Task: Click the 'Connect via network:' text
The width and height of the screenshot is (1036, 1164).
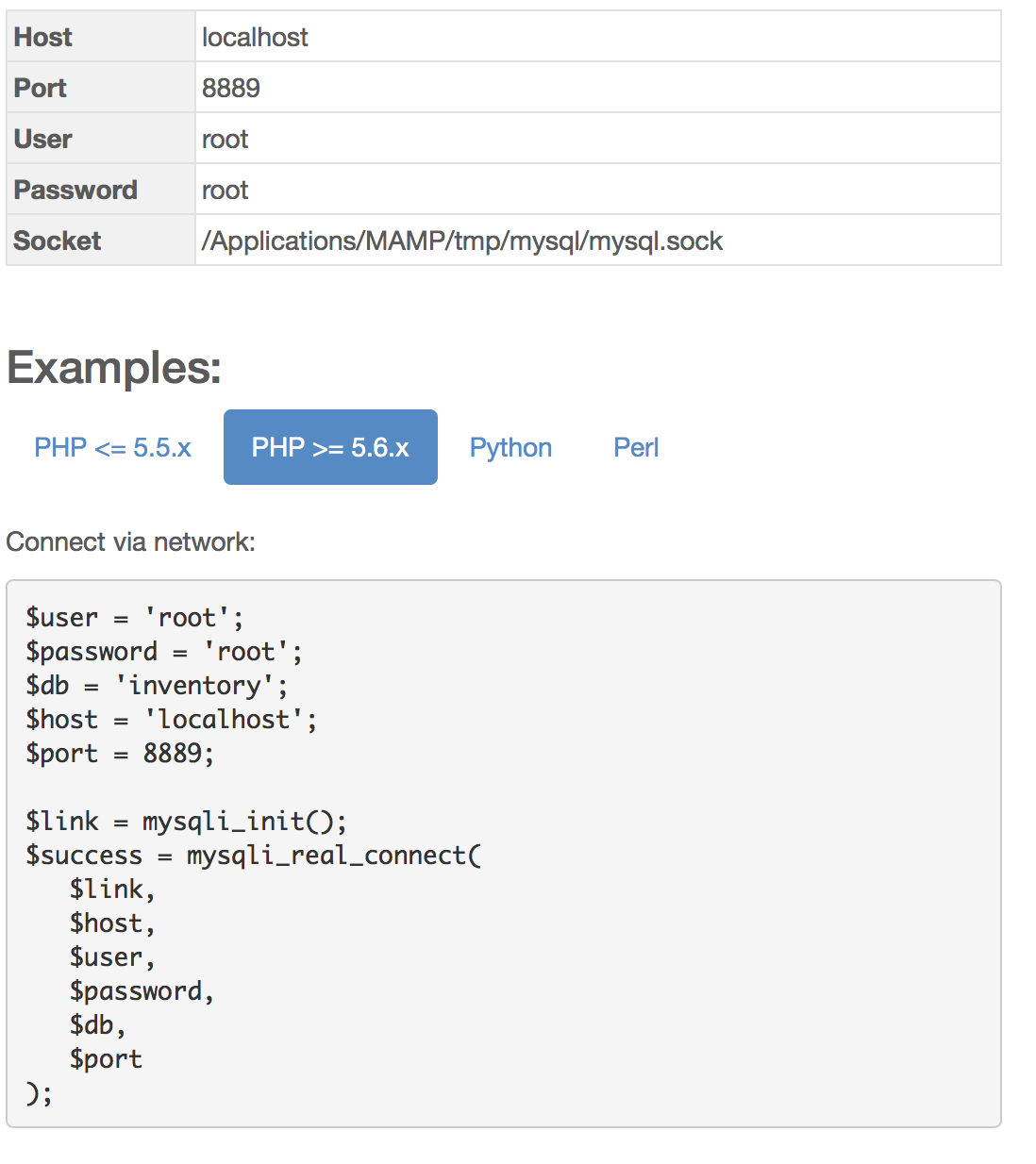Action: (x=130, y=541)
